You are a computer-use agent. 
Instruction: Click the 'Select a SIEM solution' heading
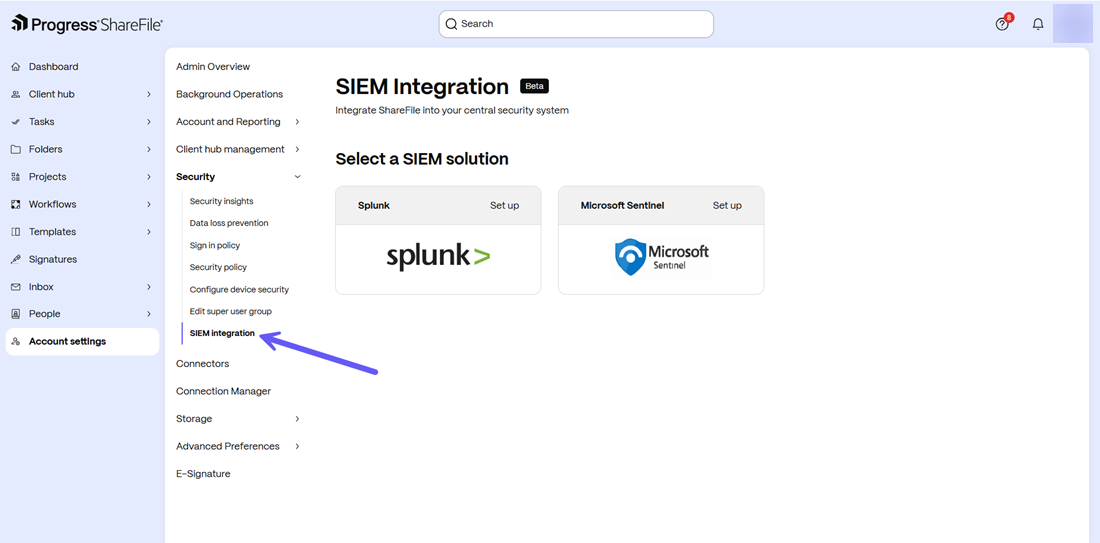(x=422, y=159)
